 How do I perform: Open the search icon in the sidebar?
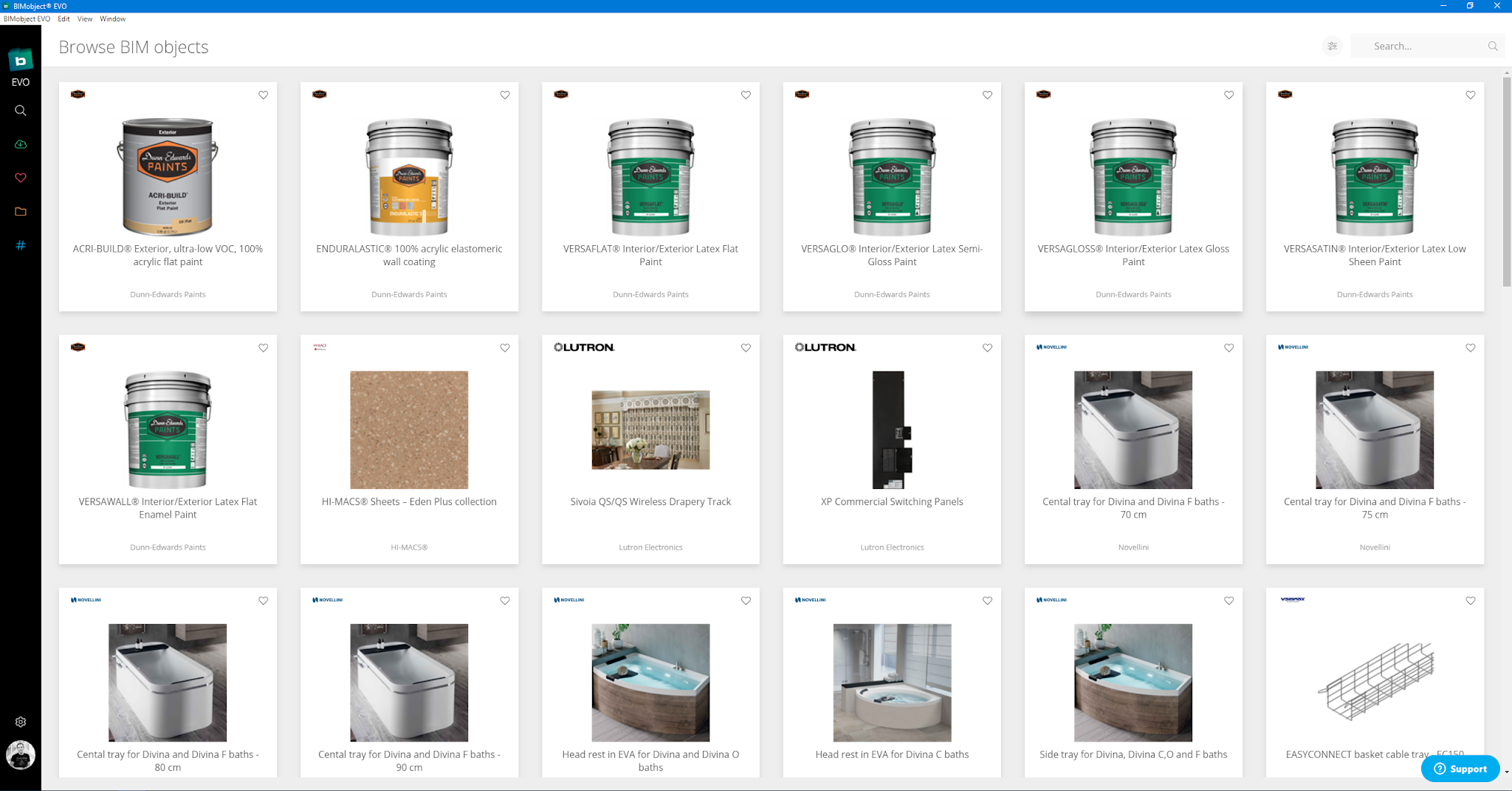click(x=21, y=111)
